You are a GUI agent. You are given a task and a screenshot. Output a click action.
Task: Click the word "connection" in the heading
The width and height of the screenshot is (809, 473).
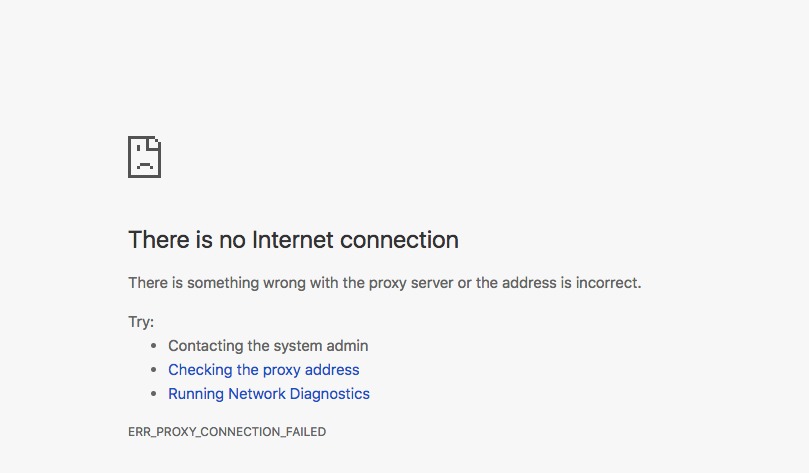[x=399, y=240]
